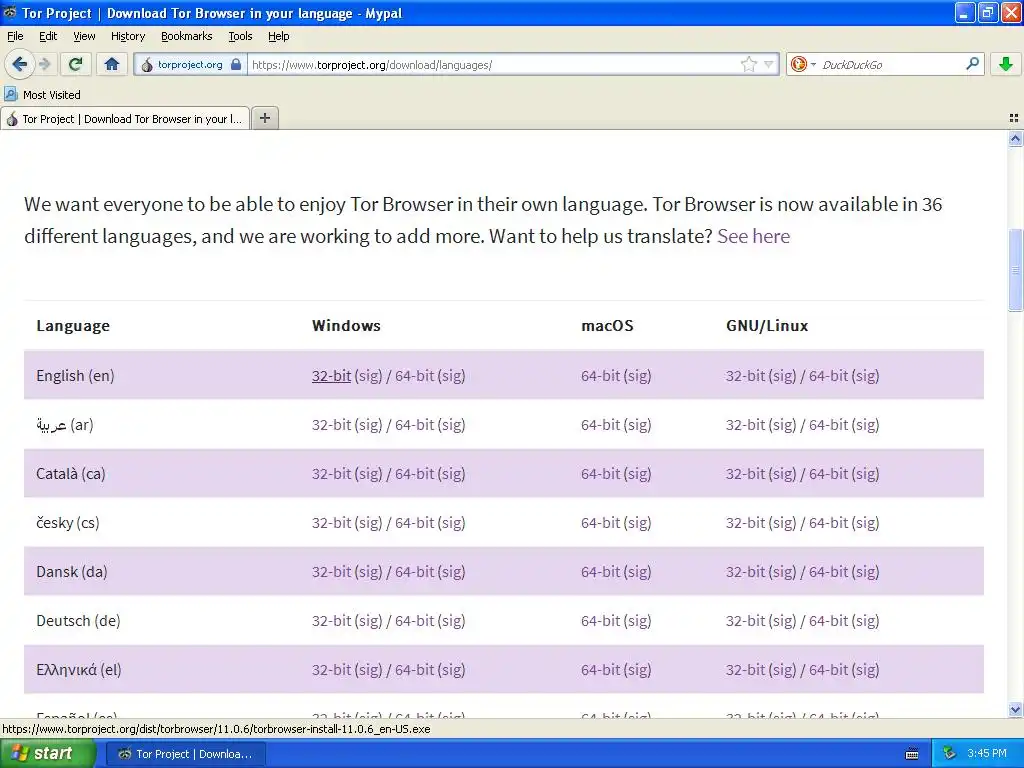This screenshot has width=1024, height=768.
Task: Download Català Windows 64-bit installer
Action: pyautogui.click(x=415, y=473)
